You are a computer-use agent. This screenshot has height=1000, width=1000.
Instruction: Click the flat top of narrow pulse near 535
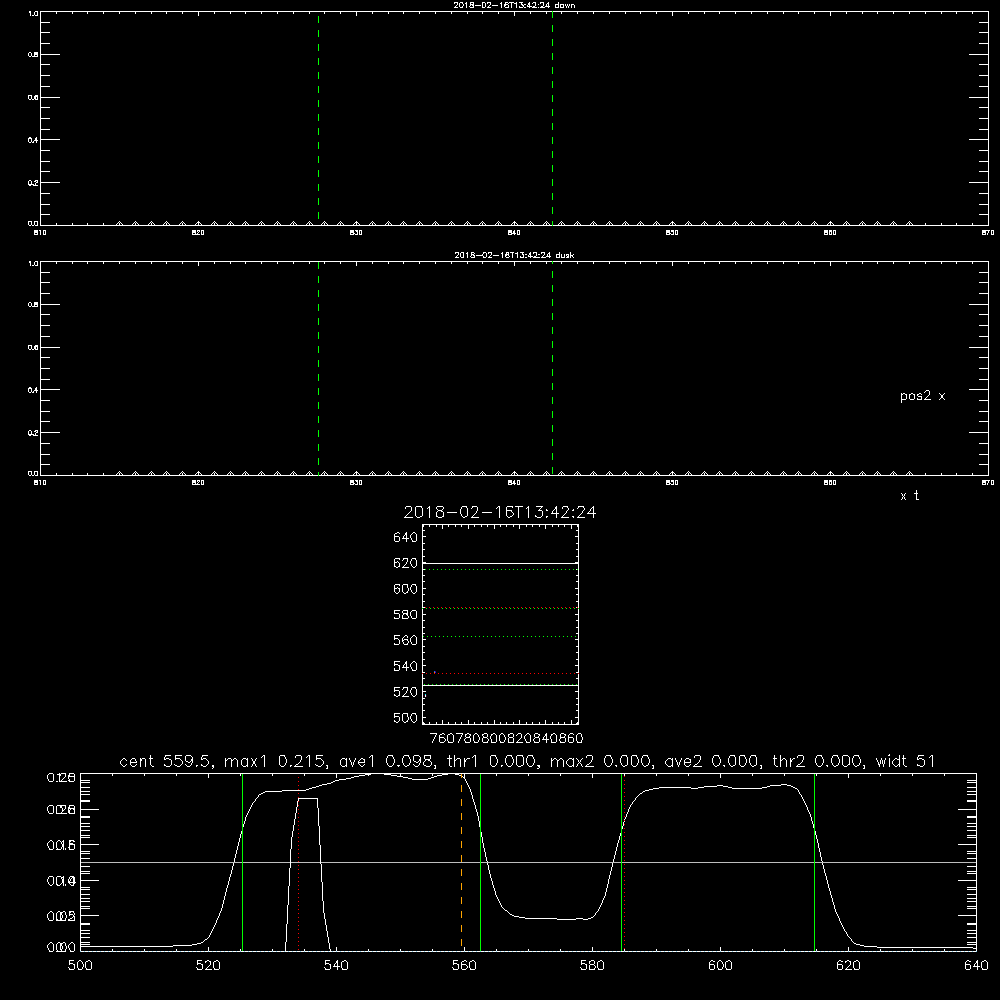pos(307,798)
